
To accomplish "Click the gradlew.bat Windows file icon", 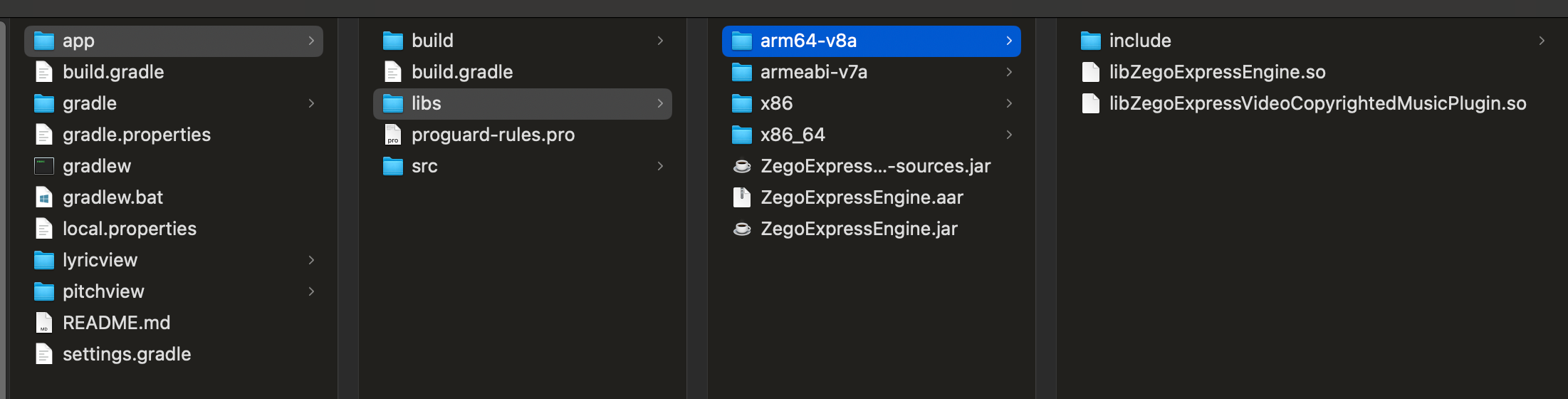I will pos(44,197).
